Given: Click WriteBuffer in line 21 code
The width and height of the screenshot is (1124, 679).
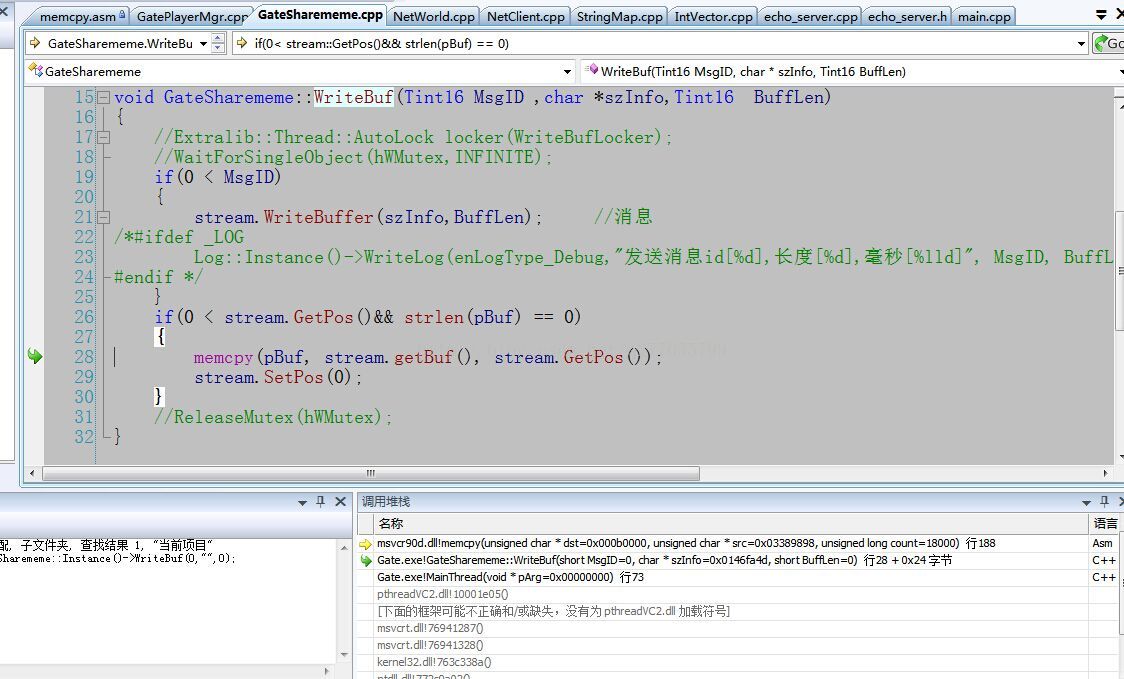Looking at the screenshot, I should coord(318,217).
